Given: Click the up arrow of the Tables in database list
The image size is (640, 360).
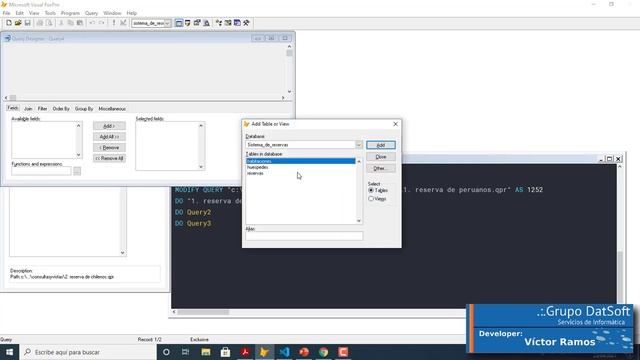Looking at the screenshot, I should [359, 162].
